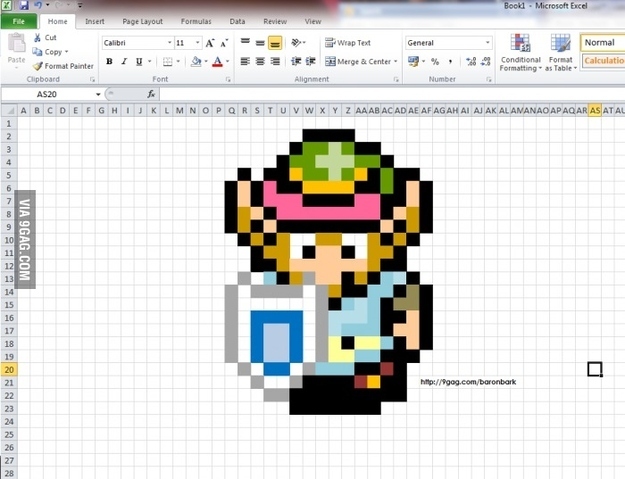The height and width of the screenshot is (479, 625).
Task: Open underline style dropdown arrow
Action: point(149,61)
